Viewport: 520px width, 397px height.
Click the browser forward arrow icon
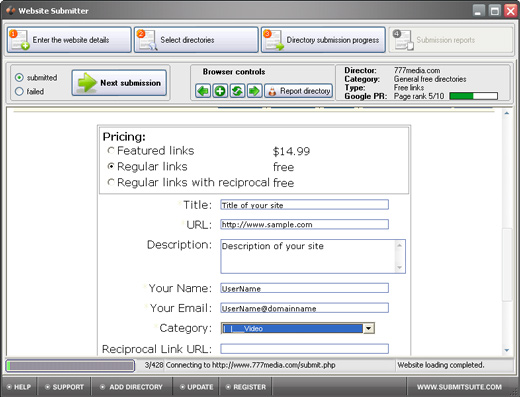tap(254, 91)
